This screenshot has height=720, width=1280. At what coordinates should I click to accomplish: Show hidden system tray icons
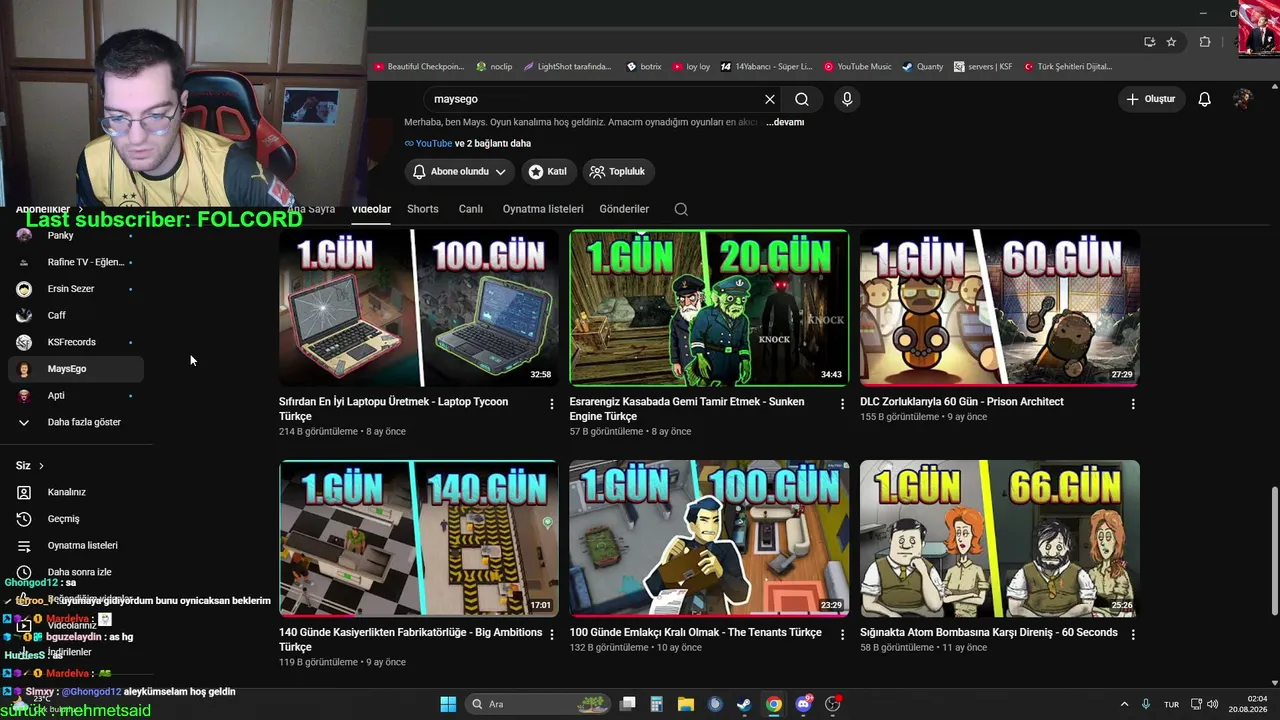coord(1124,704)
